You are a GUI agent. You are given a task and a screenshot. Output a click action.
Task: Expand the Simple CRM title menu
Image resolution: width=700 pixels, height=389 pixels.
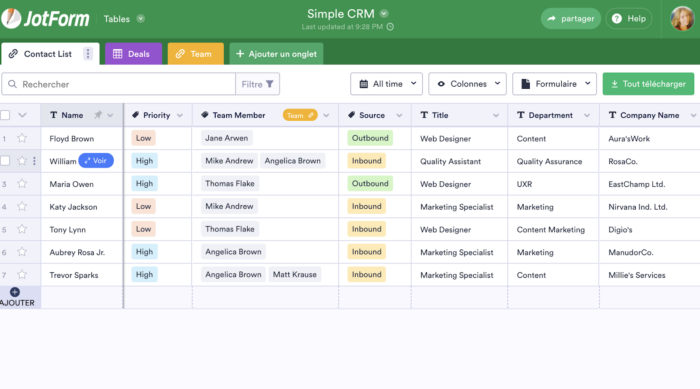(384, 13)
